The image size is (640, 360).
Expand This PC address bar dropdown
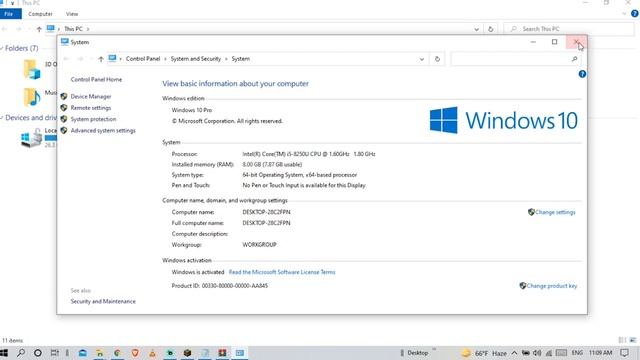coord(476,29)
